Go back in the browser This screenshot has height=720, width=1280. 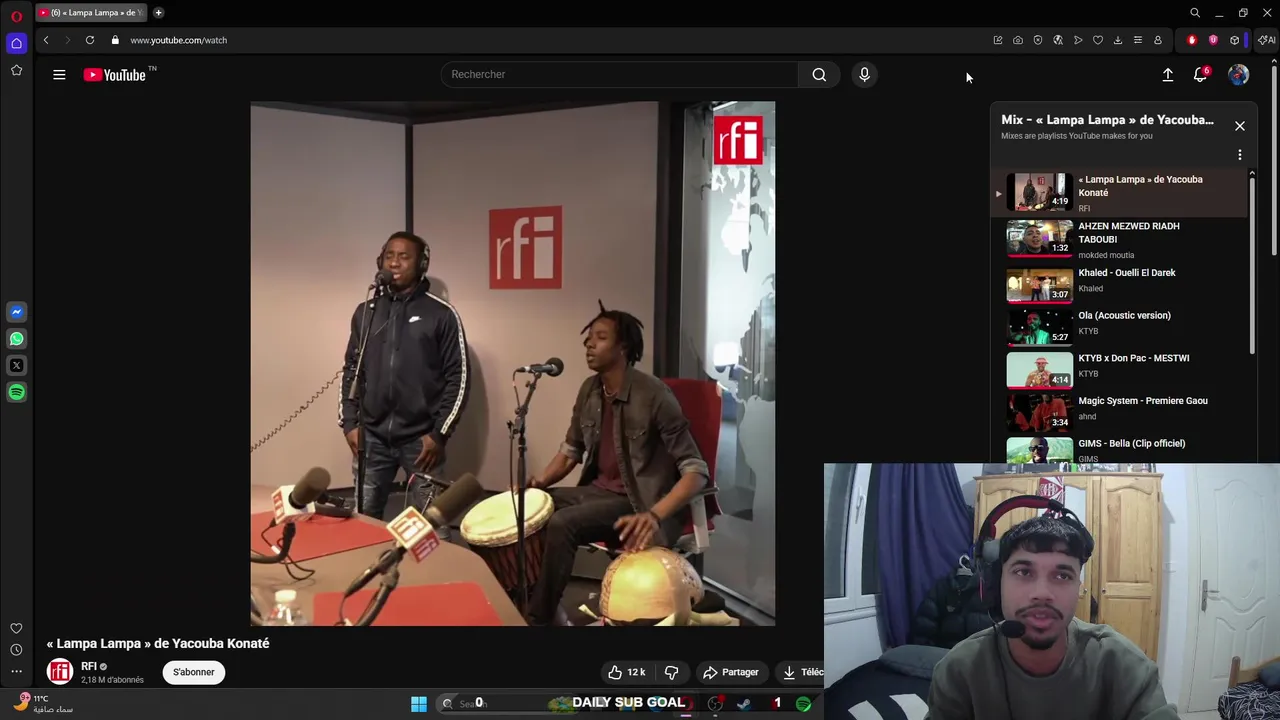[45, 40]
